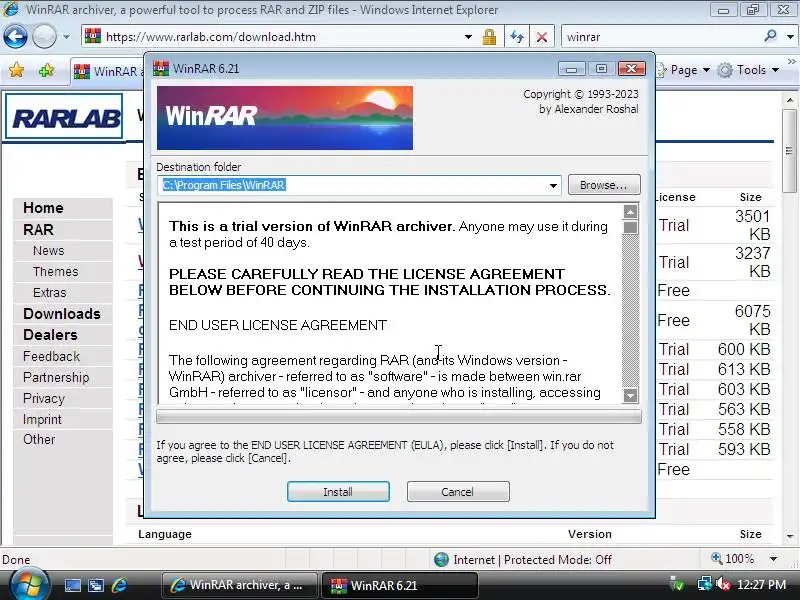Viewport: 800px width, 600px height.
Task: Click the network tray icon
Action: click(704, 584)
